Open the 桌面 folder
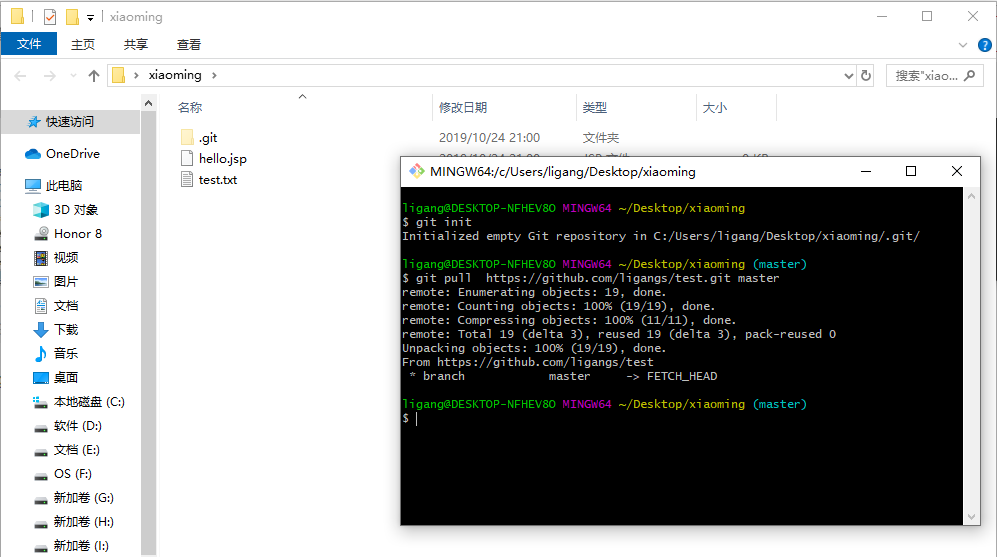Viewport: 997px width, 557px height. pos(65,377)
